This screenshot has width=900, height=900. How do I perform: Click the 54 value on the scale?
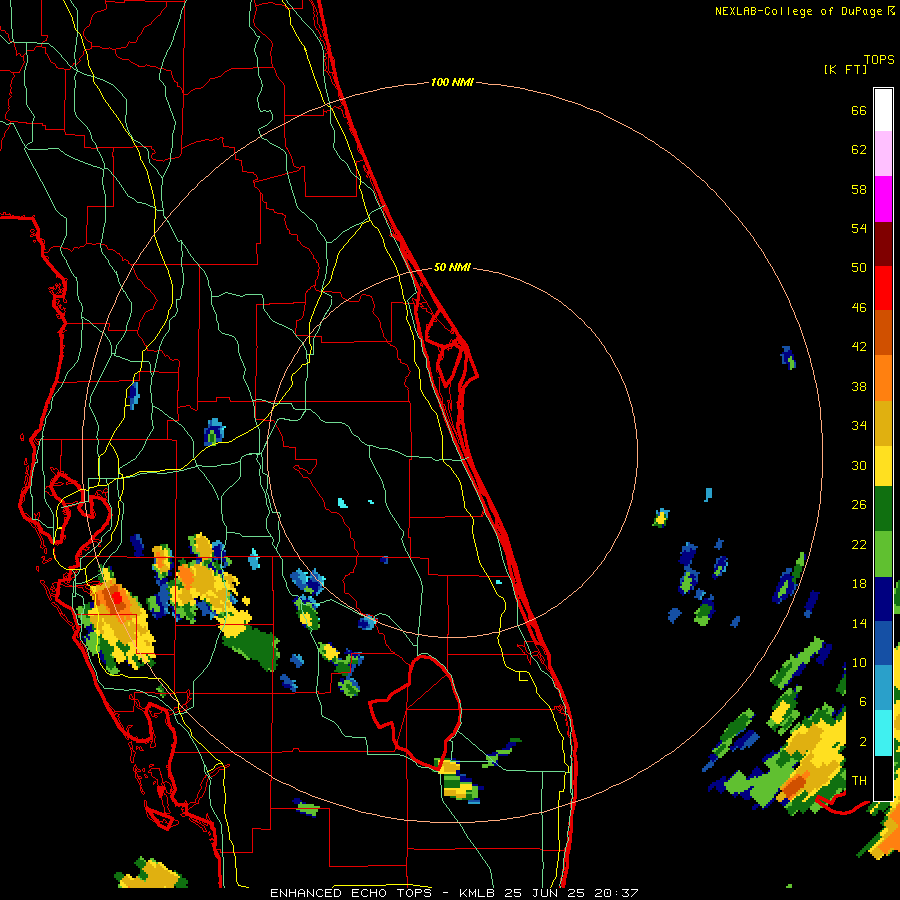[x=859, y=228]
